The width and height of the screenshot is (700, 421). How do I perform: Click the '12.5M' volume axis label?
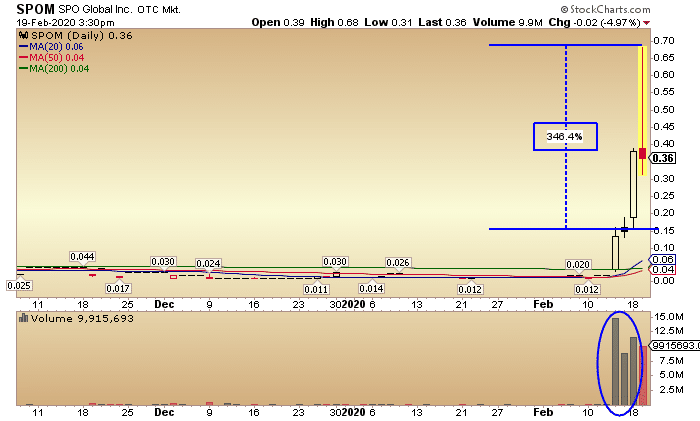pyautogui.click(x=669, y=331)
